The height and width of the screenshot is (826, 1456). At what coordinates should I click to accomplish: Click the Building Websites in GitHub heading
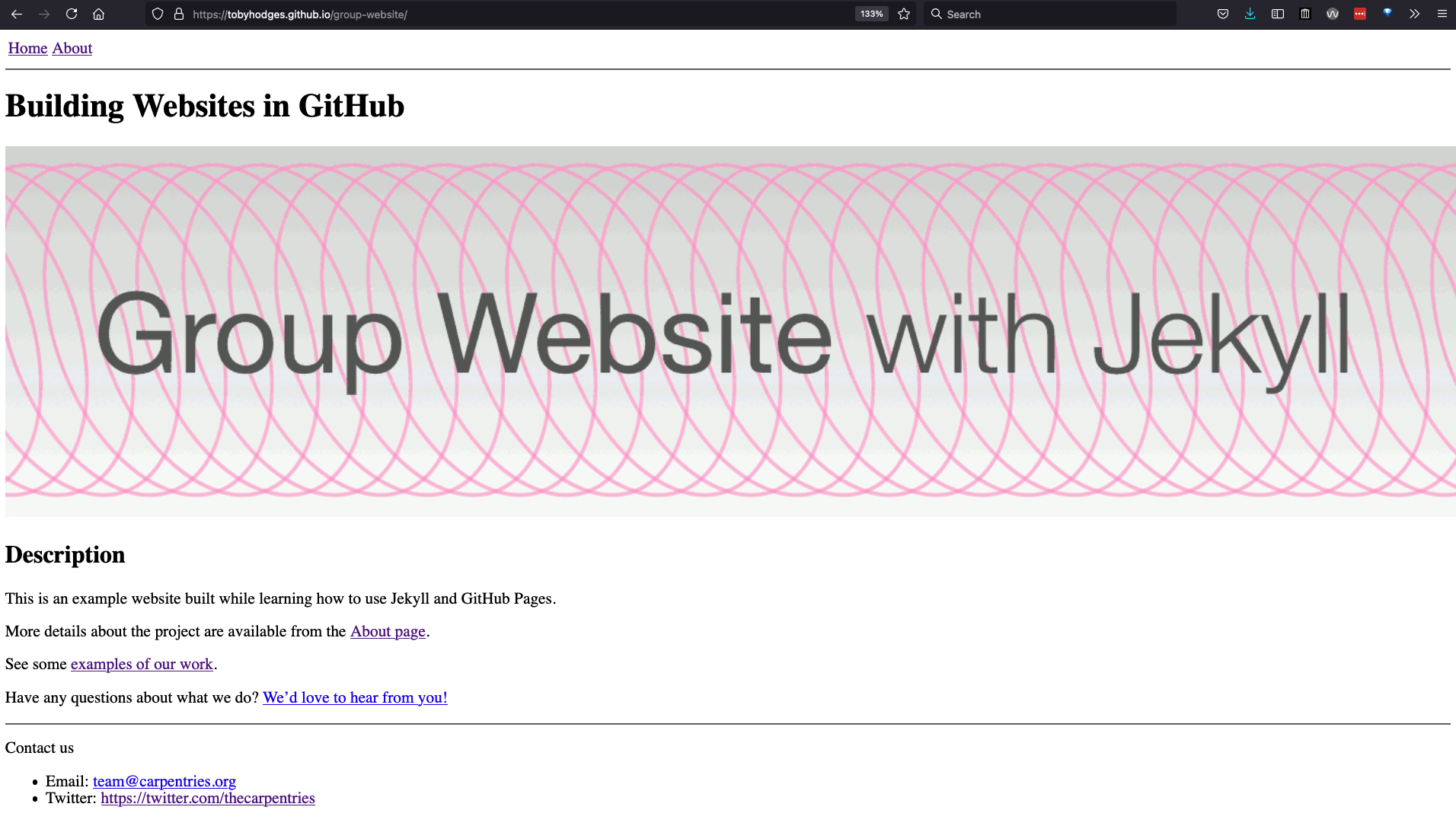tap(205, 106)
